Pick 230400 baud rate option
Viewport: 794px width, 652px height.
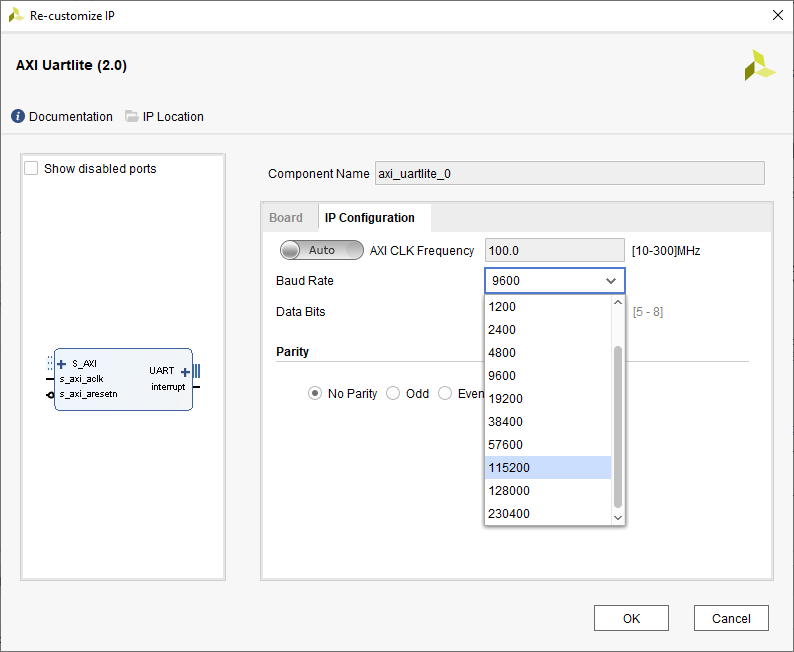pos(548,514)
